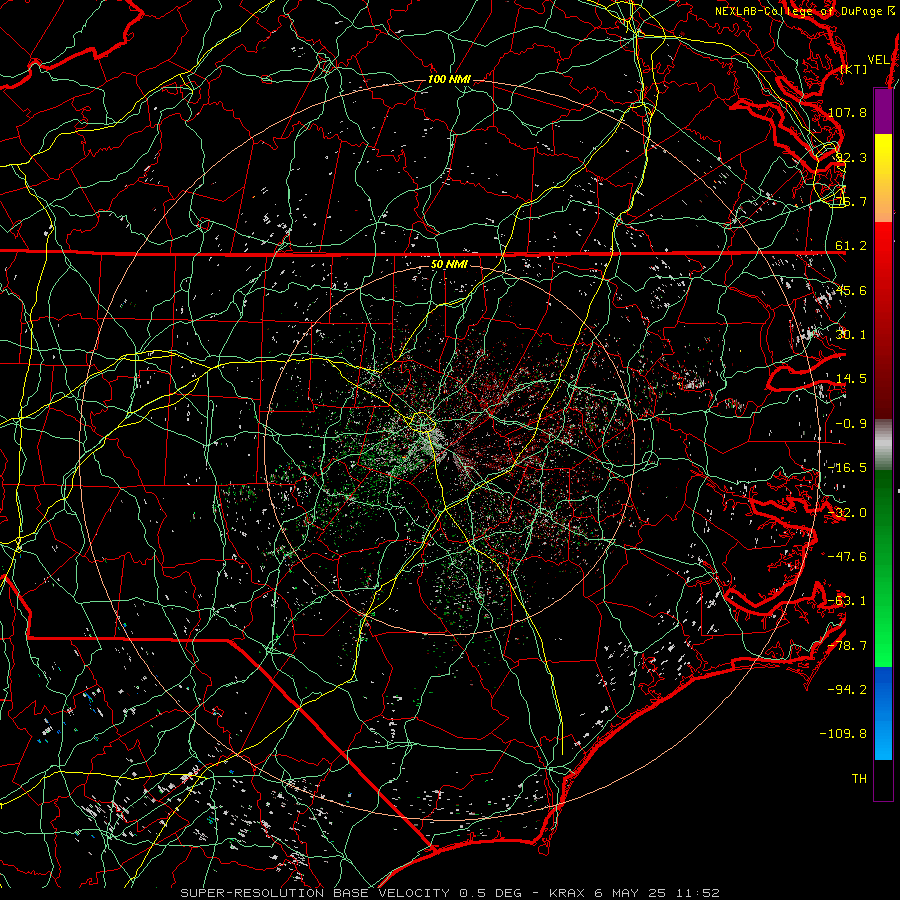Click the 45.6 velocity scale value

851,290
